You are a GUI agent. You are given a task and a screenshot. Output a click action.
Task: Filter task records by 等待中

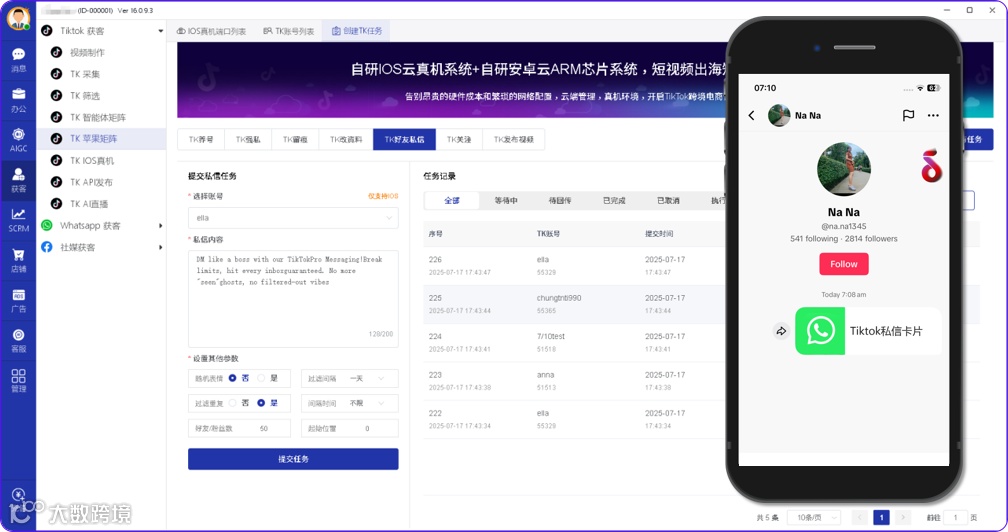[506, 200]
